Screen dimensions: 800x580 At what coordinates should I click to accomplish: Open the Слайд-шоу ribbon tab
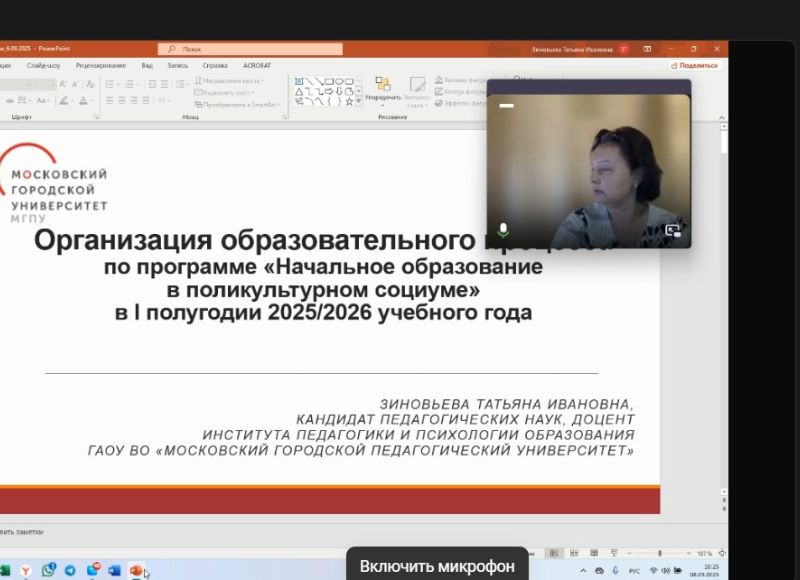[44, 65]
